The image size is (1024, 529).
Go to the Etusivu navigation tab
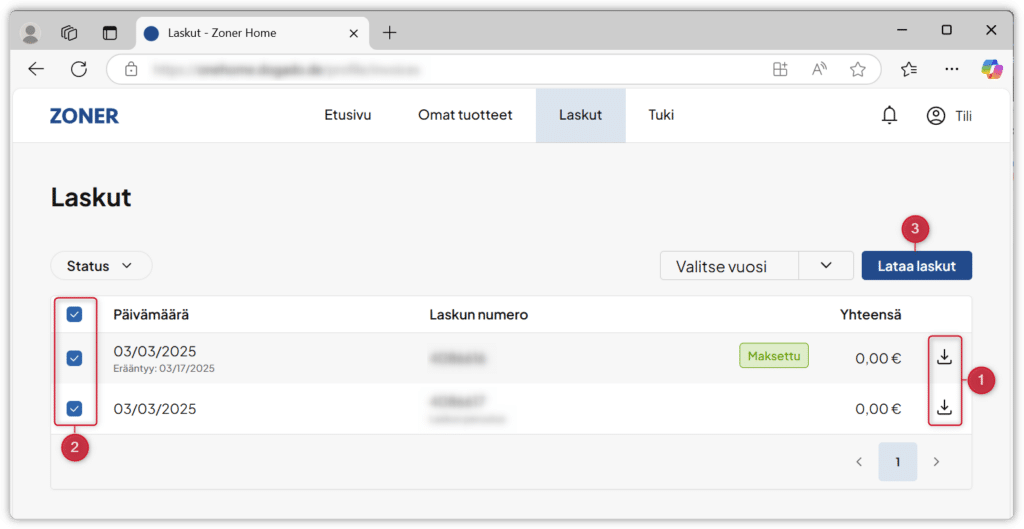347,115
